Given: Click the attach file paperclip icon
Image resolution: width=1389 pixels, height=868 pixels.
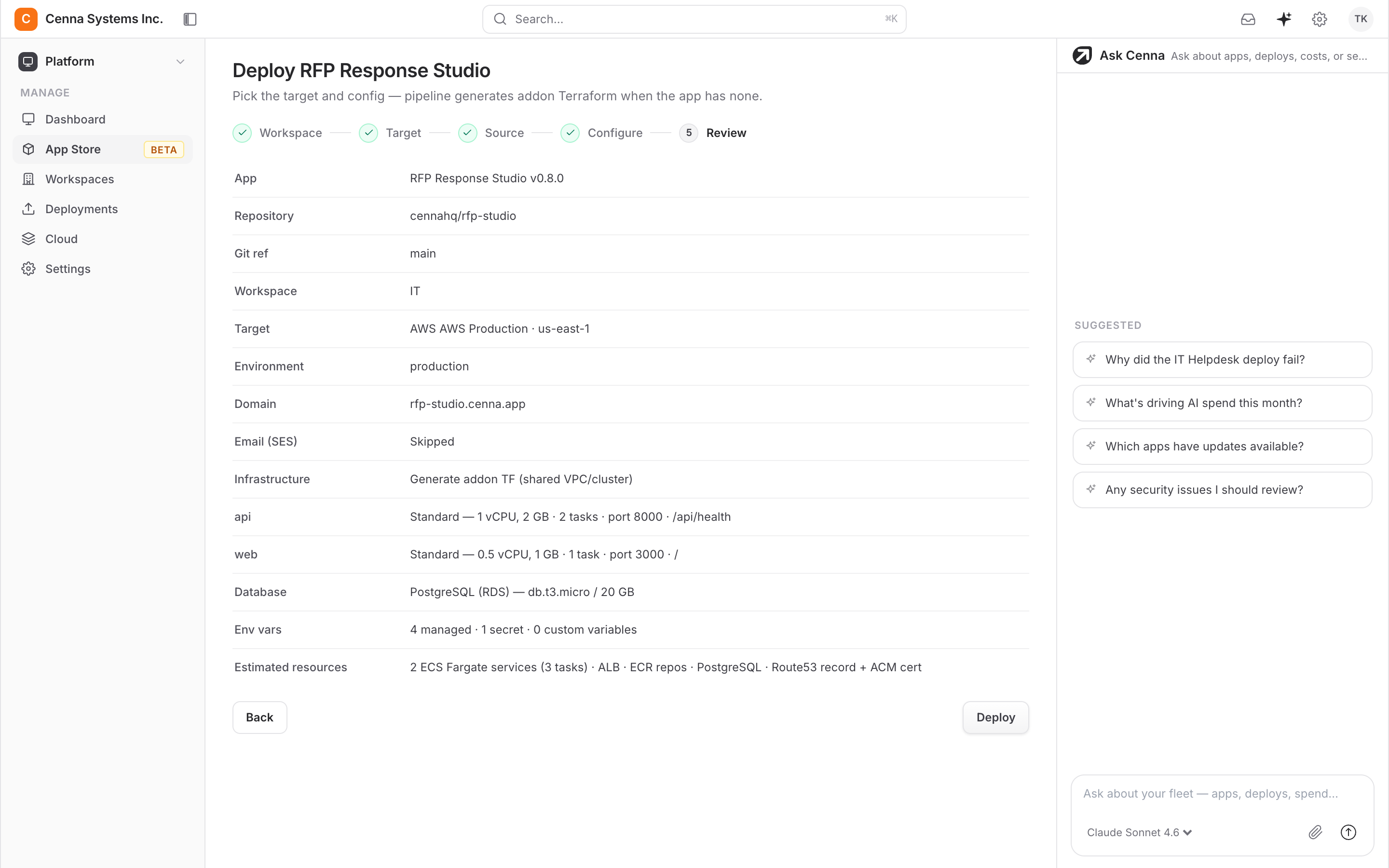Looking at the screenshot, I should tap(1315, 832).
